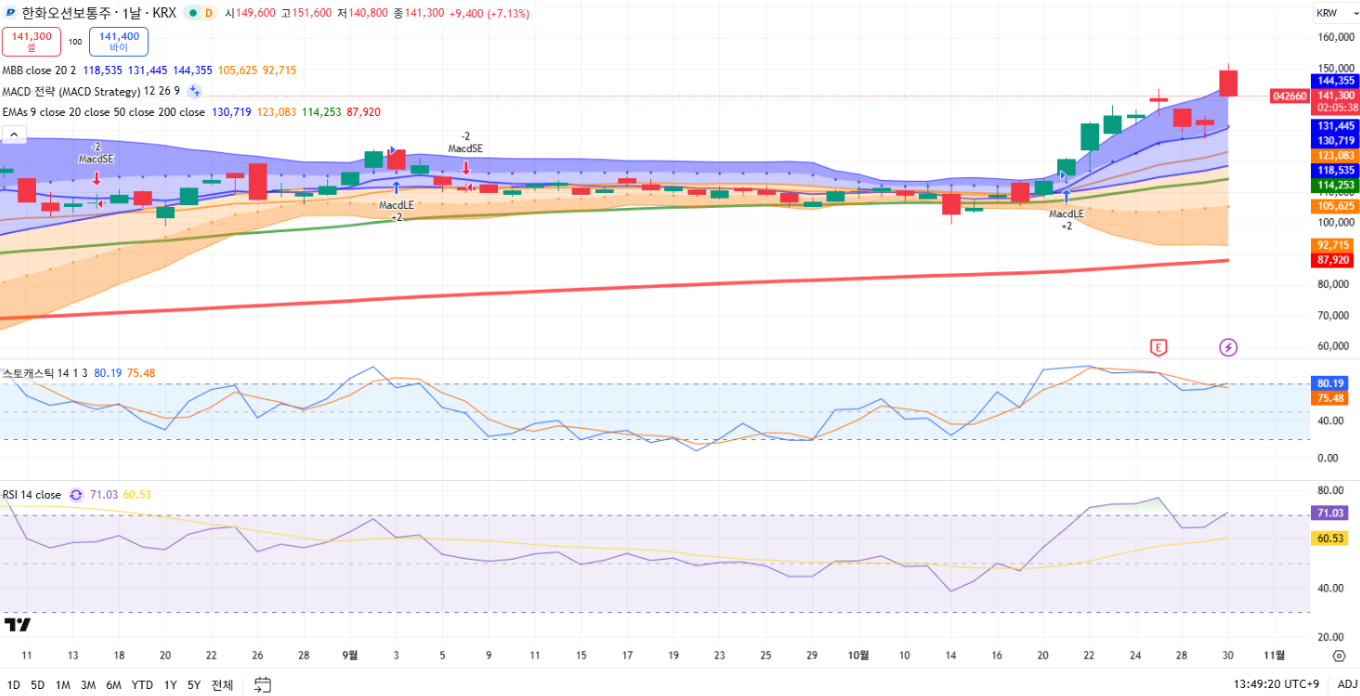Click the orange D delayed-data badge
1360x696 pixels.
point(209,14)
